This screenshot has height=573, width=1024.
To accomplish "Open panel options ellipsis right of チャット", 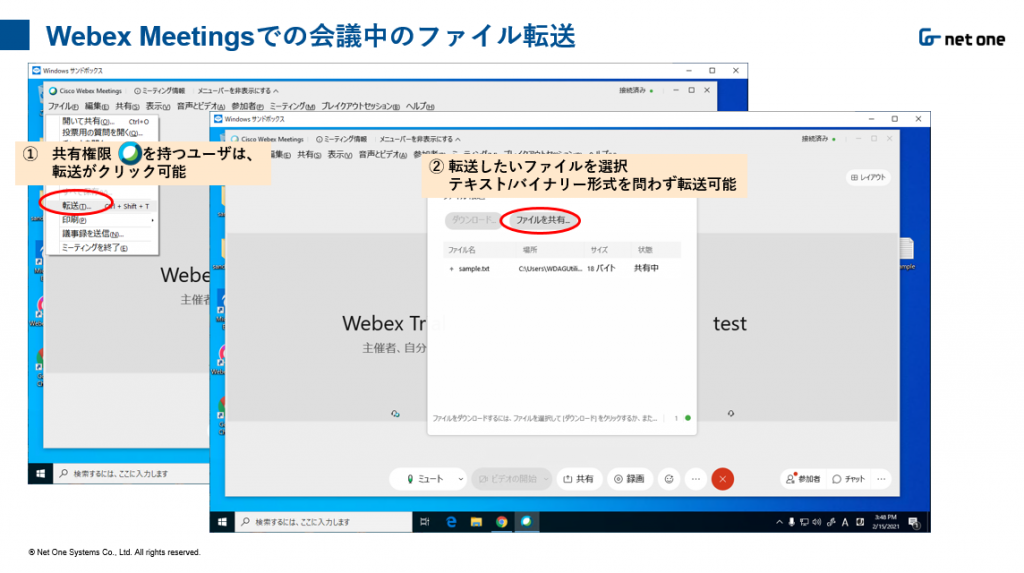I will click(881, 479).
